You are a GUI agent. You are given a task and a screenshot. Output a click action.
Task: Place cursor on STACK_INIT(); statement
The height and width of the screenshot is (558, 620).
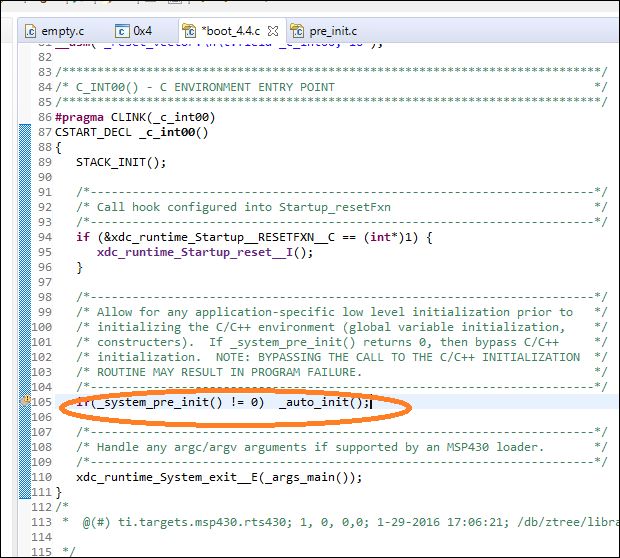(121, 162)
